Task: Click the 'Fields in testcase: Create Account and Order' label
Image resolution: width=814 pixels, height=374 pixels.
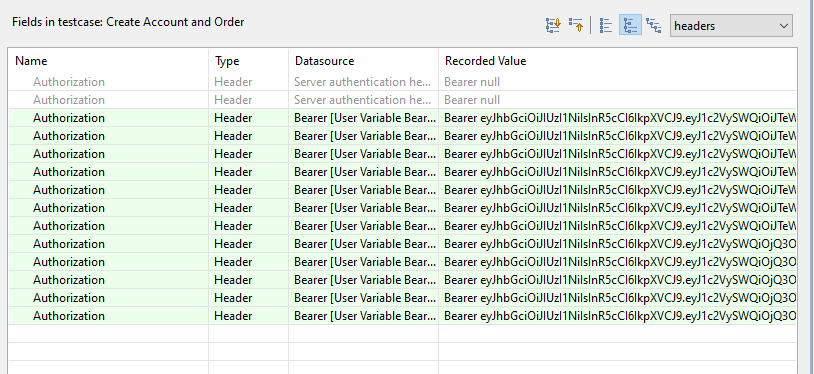Action: (x=128, y=22)
